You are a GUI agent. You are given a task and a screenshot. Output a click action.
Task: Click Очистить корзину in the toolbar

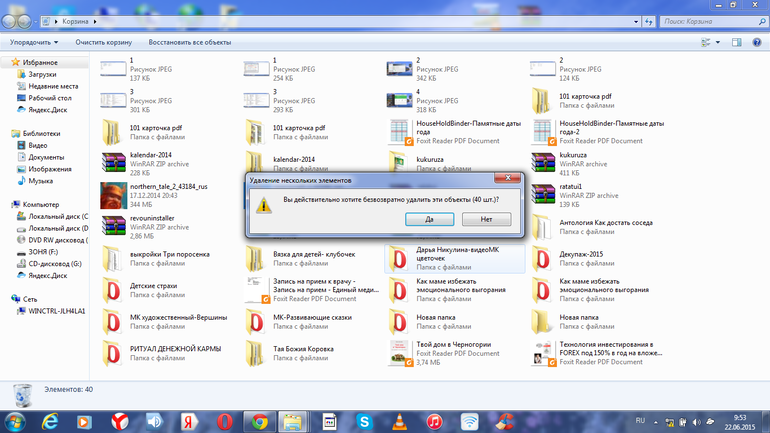[104, 43]
